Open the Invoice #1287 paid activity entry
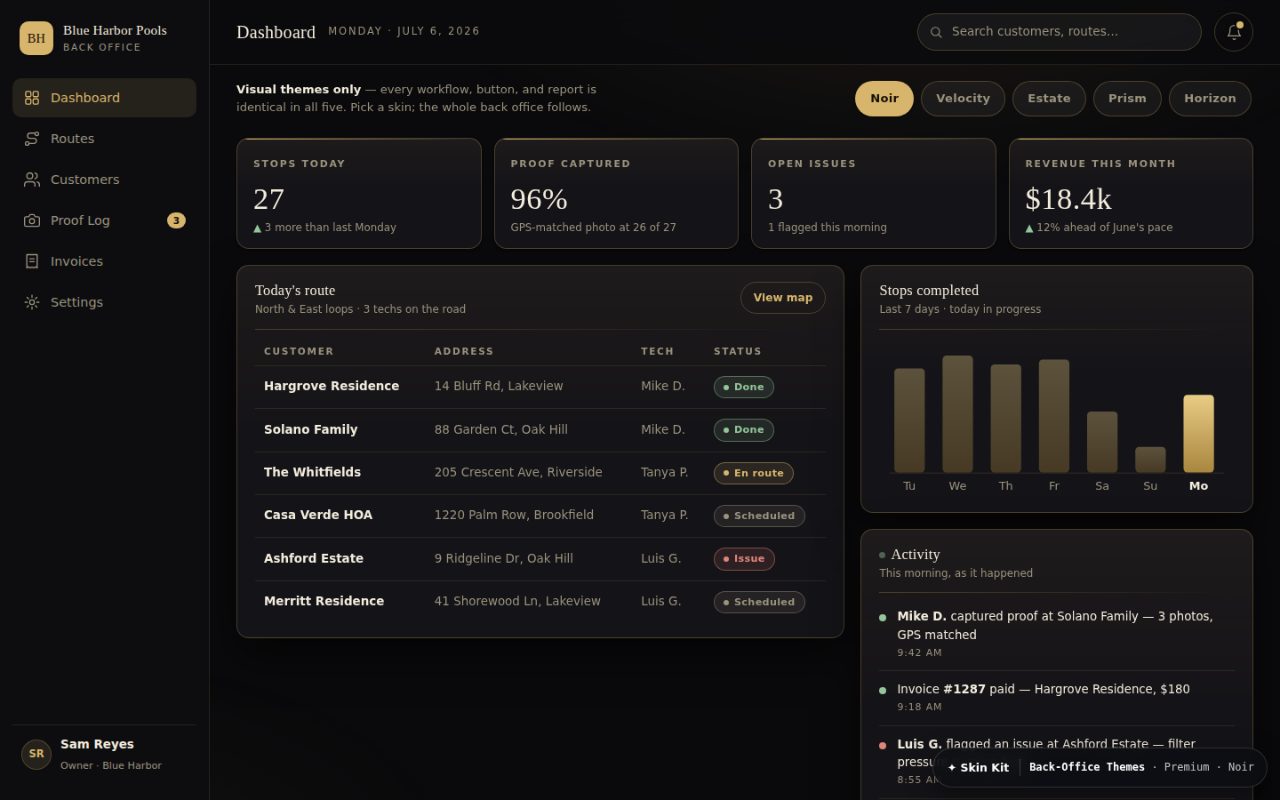 (x=1056, y=698)
